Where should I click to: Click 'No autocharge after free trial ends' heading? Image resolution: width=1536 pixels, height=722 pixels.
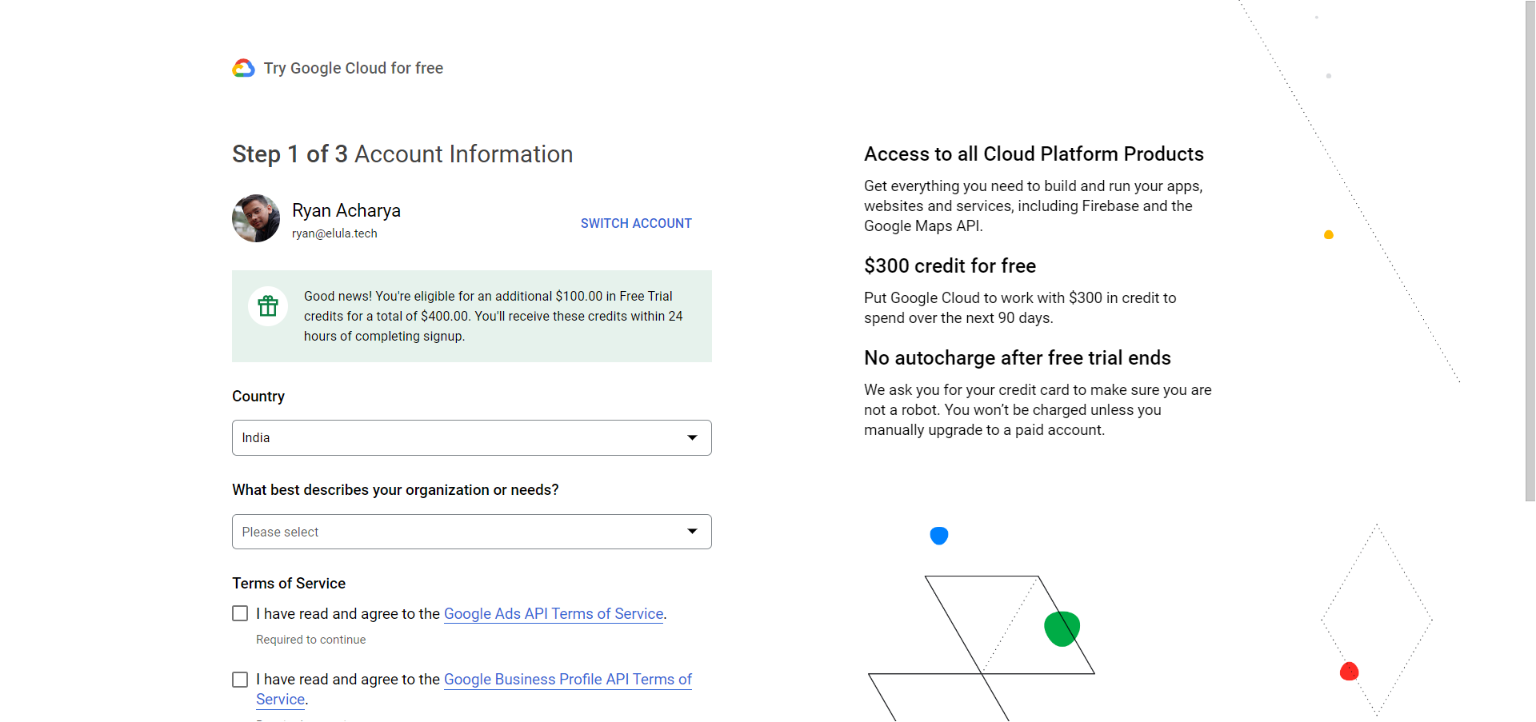point(1017,358)
